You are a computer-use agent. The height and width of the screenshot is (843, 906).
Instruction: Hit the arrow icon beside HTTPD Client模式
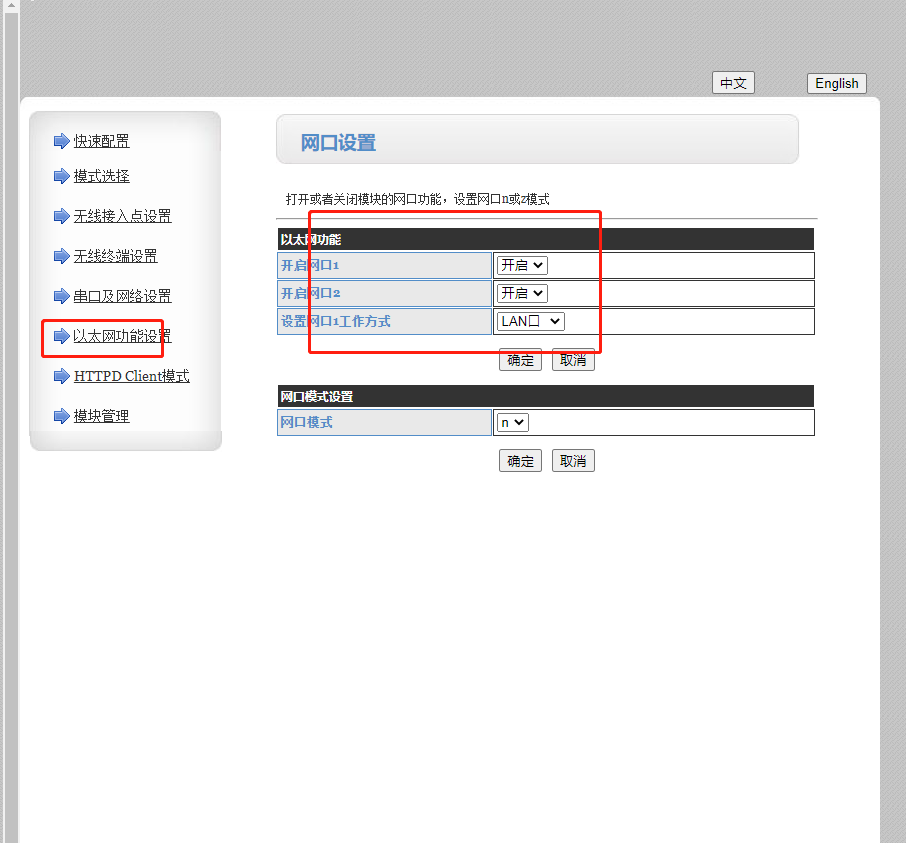(61, 376)
